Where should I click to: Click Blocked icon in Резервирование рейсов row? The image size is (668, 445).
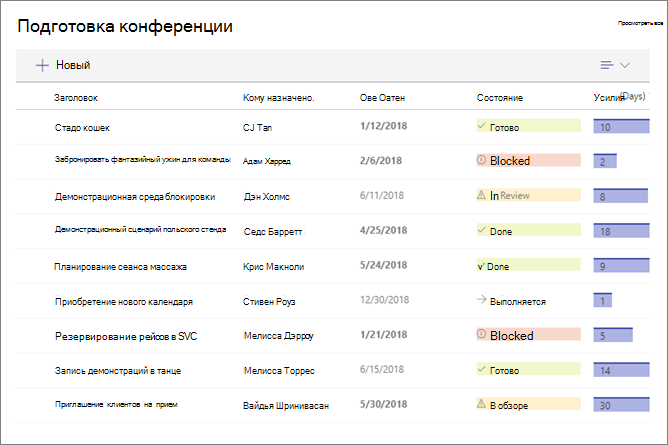481,334
